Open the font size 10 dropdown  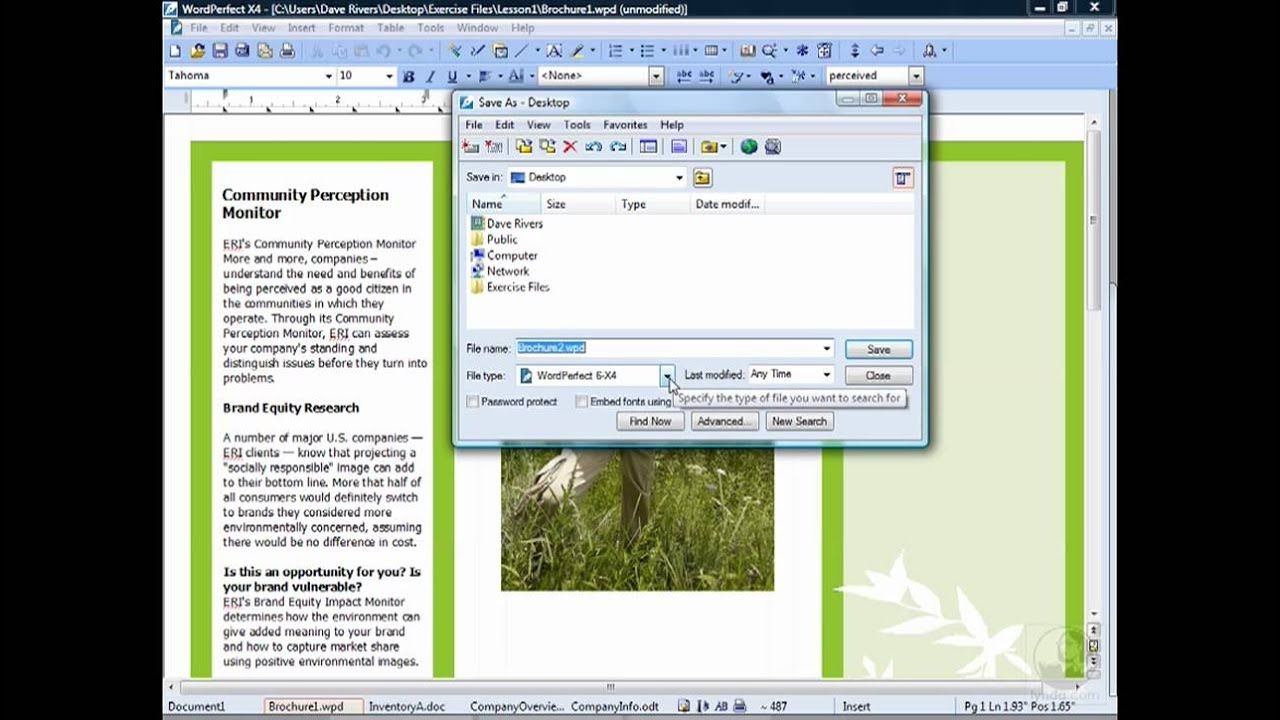(389, 76)
